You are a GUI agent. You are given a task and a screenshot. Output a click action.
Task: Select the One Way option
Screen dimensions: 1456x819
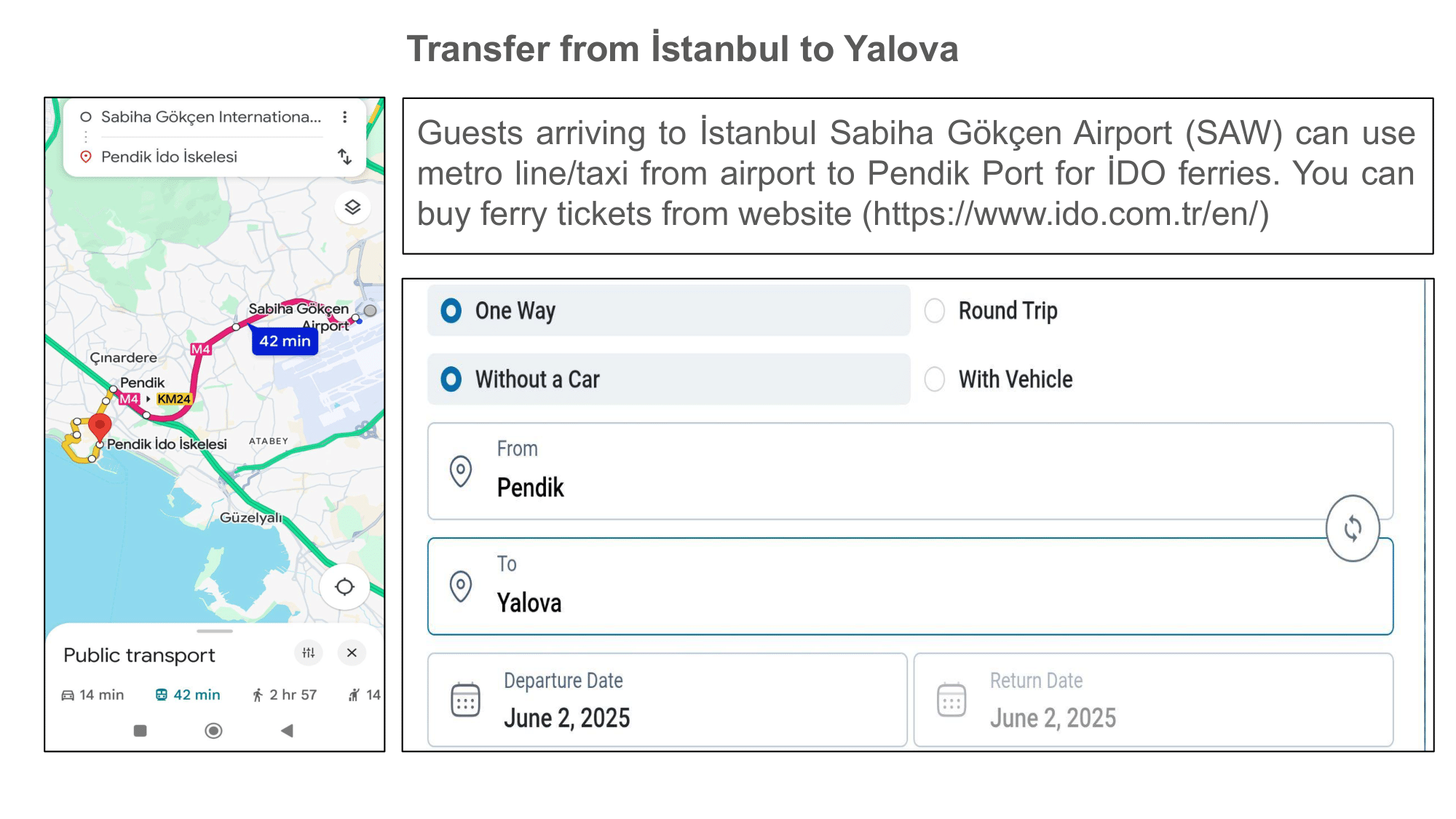[668, 311]
